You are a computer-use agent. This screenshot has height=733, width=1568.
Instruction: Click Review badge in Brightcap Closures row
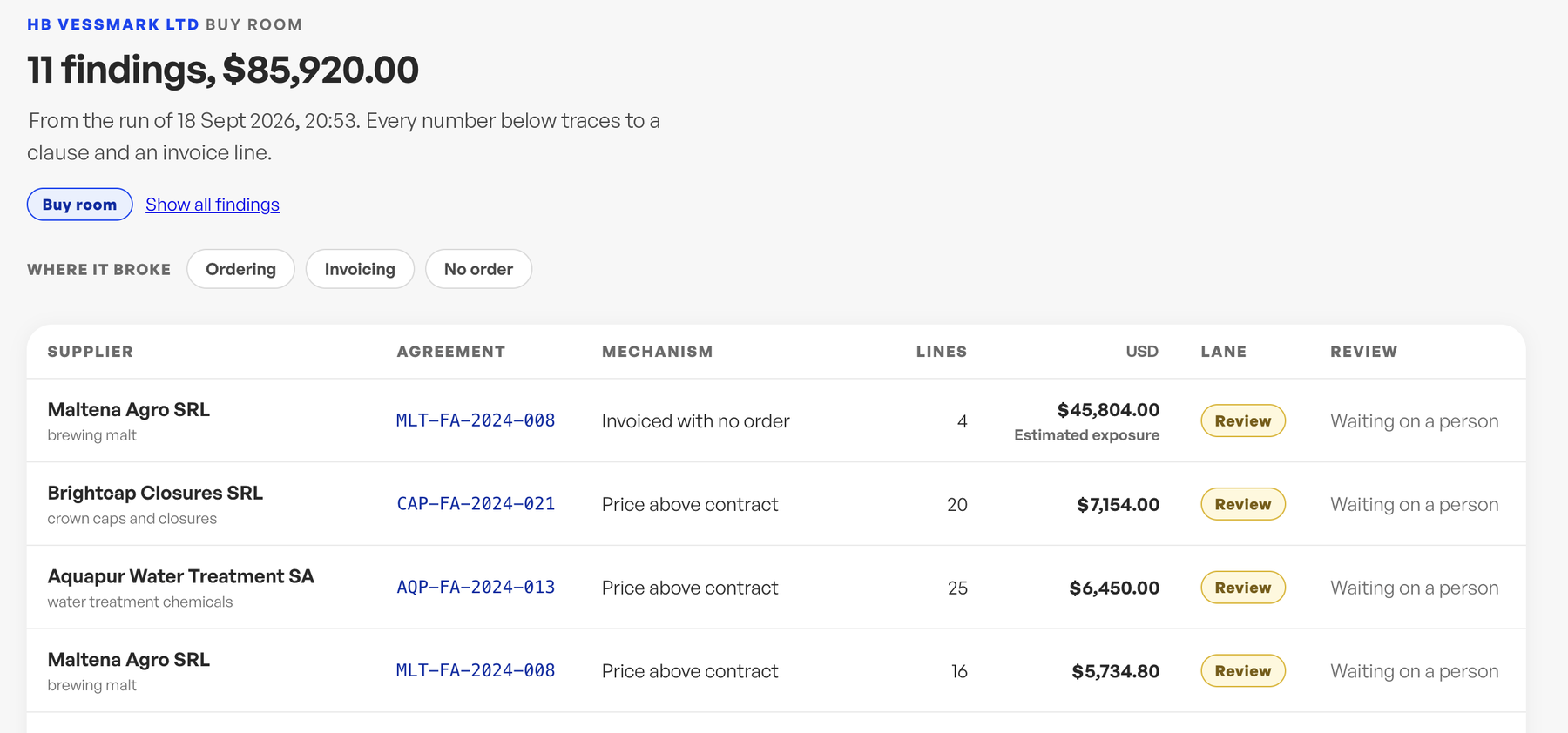click(1243, 504)
